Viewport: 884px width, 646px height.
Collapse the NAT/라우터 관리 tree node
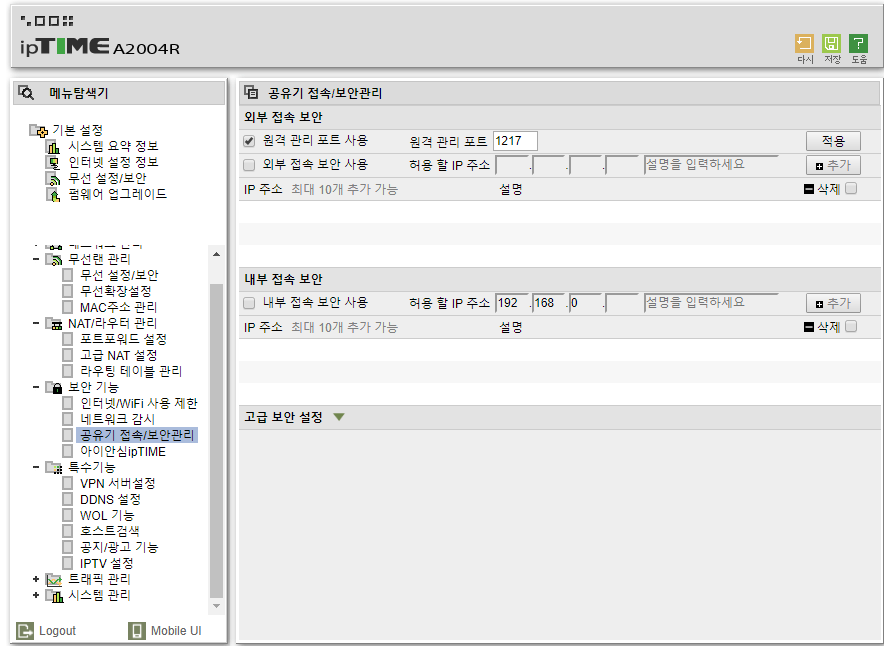click(36, 323)
